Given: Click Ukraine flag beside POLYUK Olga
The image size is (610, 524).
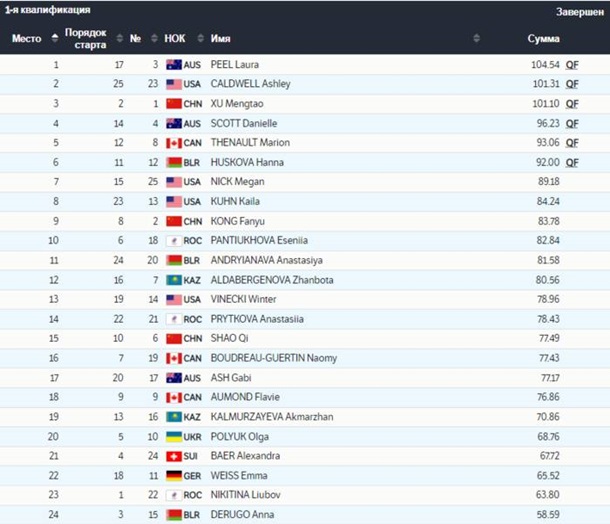Looking at the screenshot, I should tap(172, 436).
